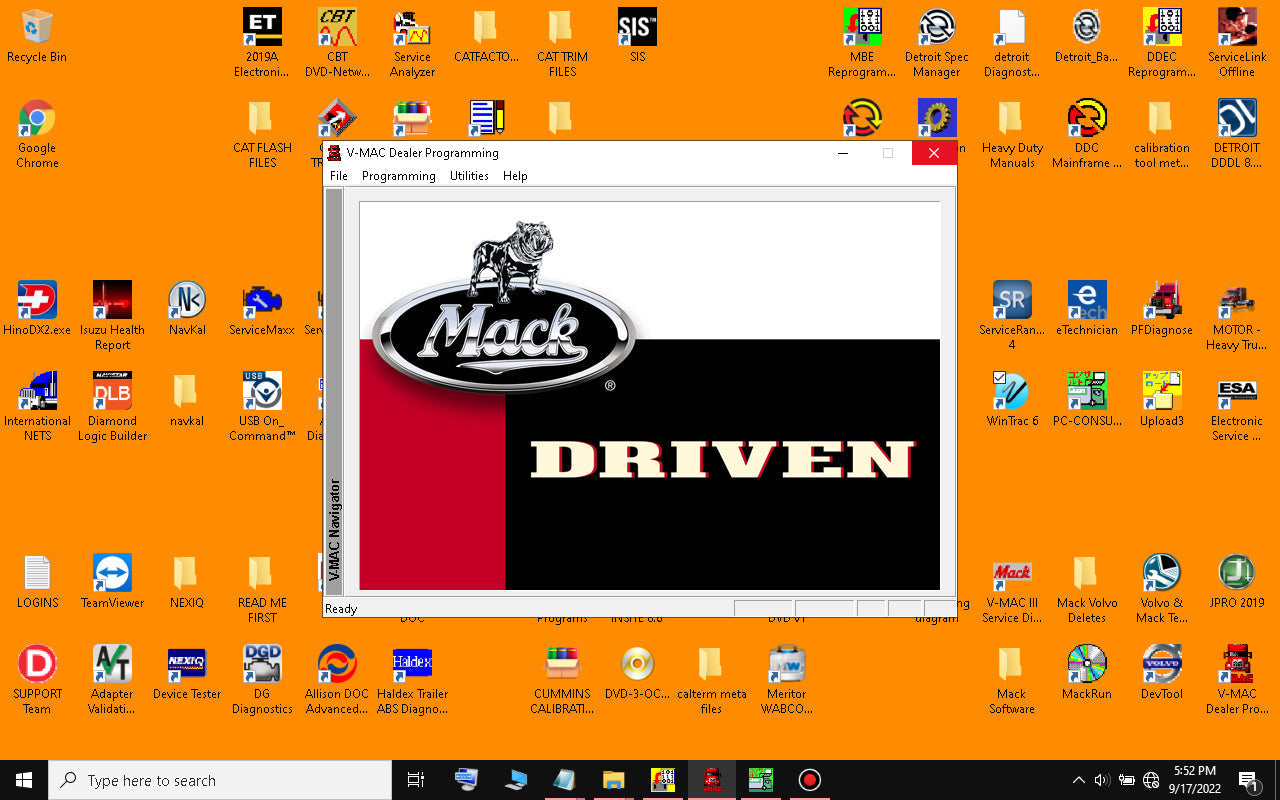Image resolution: width=1280 pixels, height=800 pixels.
Task: Select the HinoDX2.exe desktop icon
Action: [37, 309]
